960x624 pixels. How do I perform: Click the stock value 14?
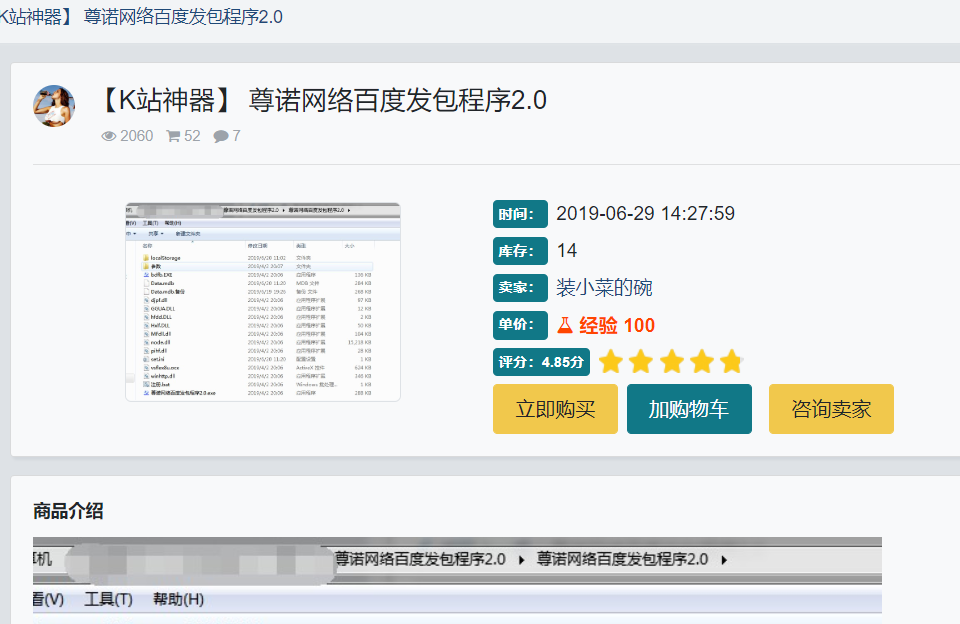[x=567, y=250]
